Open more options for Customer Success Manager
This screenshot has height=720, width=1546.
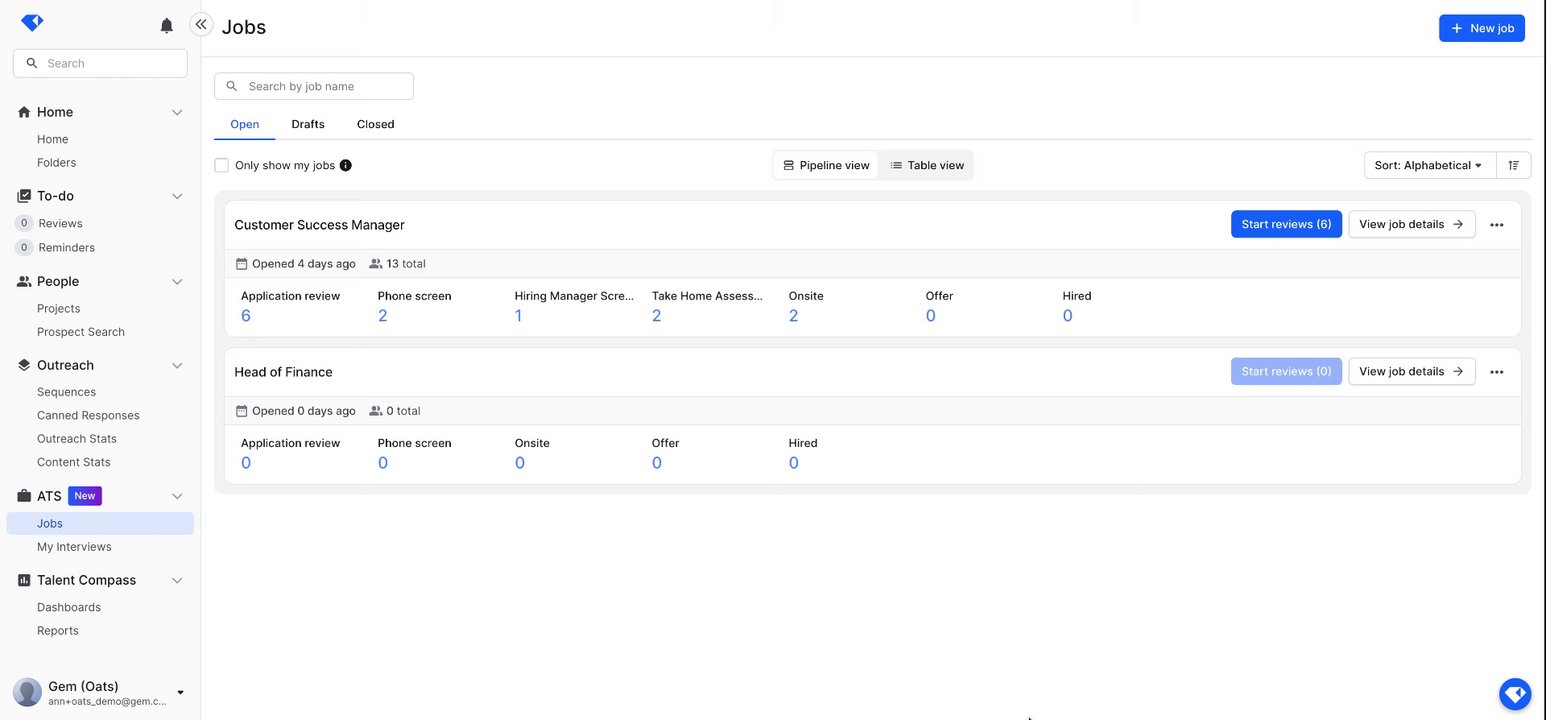click(1496, 225)
